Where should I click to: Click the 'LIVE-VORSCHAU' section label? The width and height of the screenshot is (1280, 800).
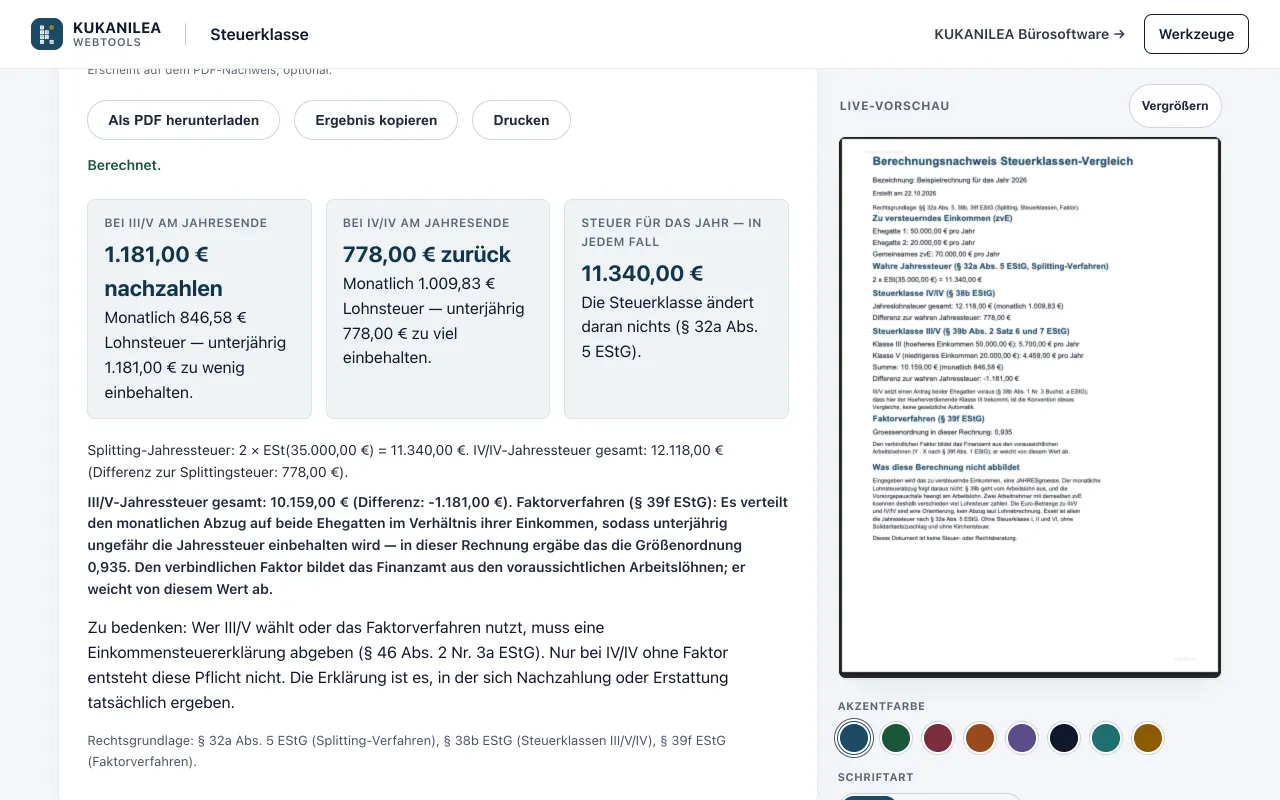tap(894, 106)
